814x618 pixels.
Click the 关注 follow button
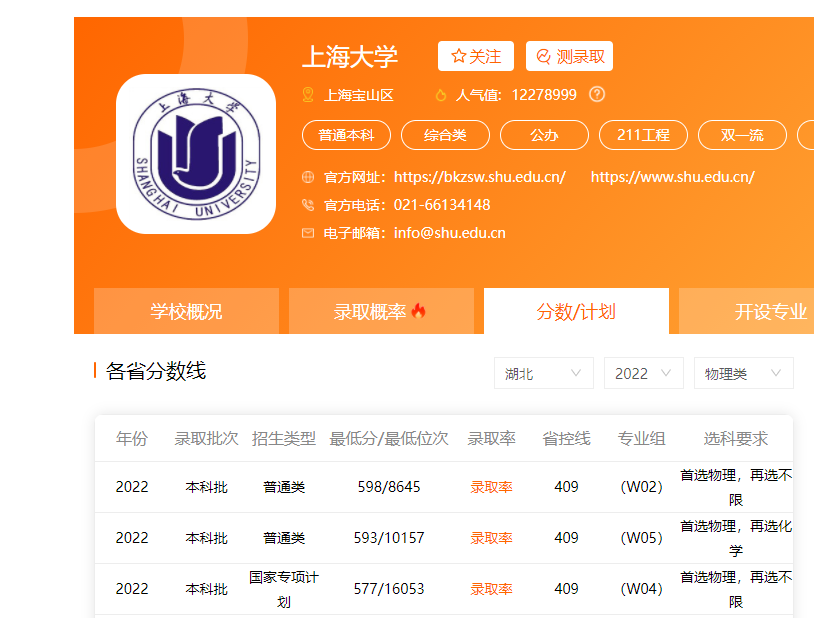click(x=476, y=56)
